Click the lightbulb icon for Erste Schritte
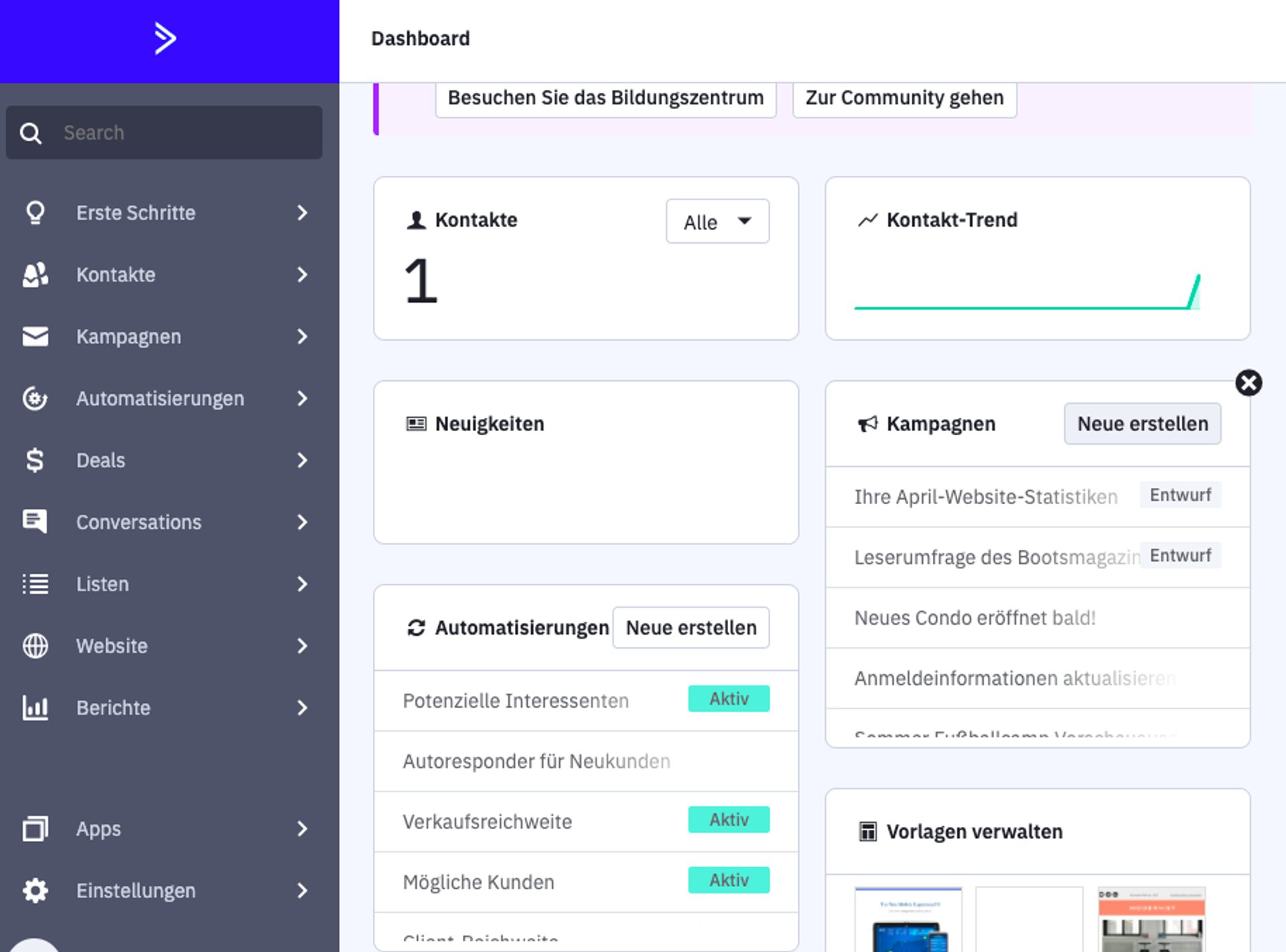 coord(35,213)
